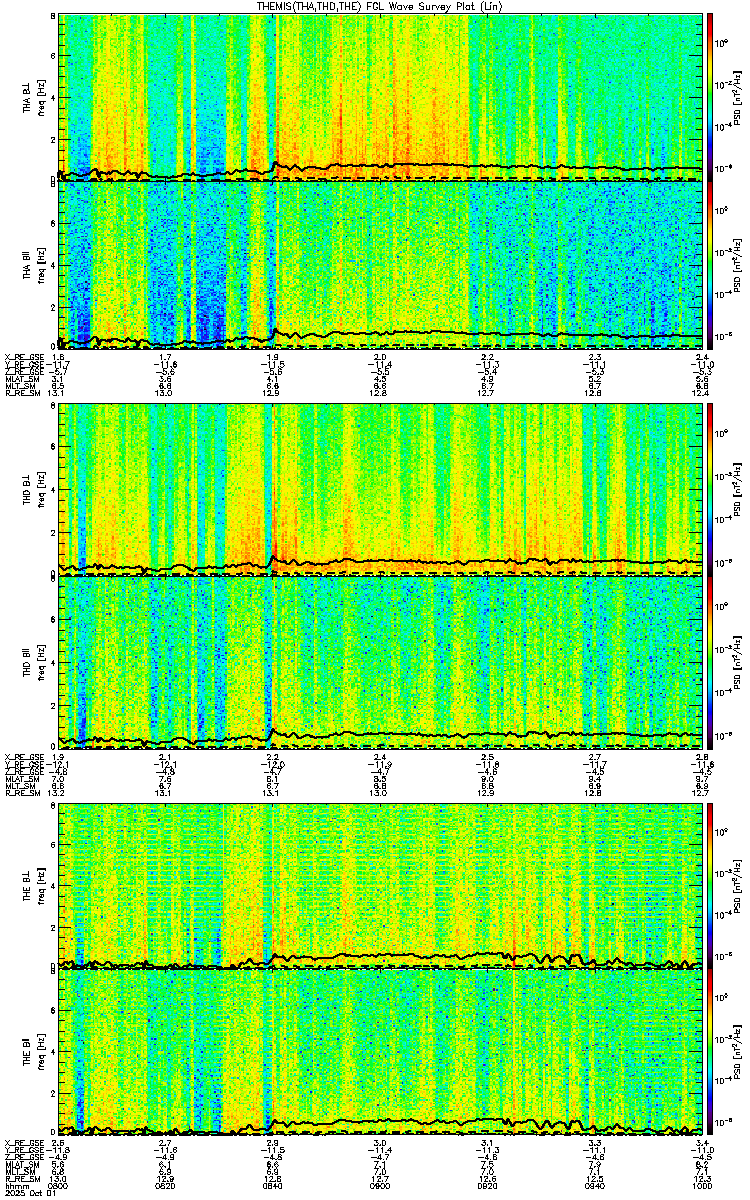Click the PSD color bar beside THA B-perpendicular panel

pyautogui.click(x=711, y=97)
